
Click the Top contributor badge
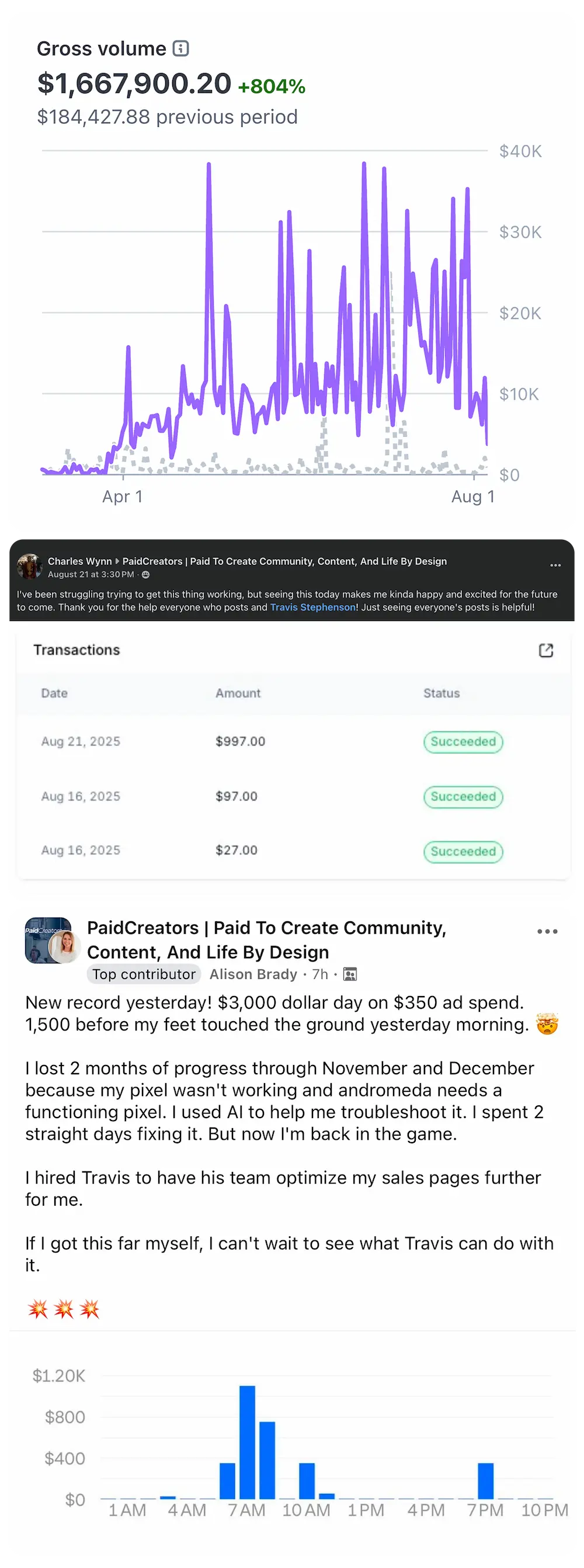(144, 974)
